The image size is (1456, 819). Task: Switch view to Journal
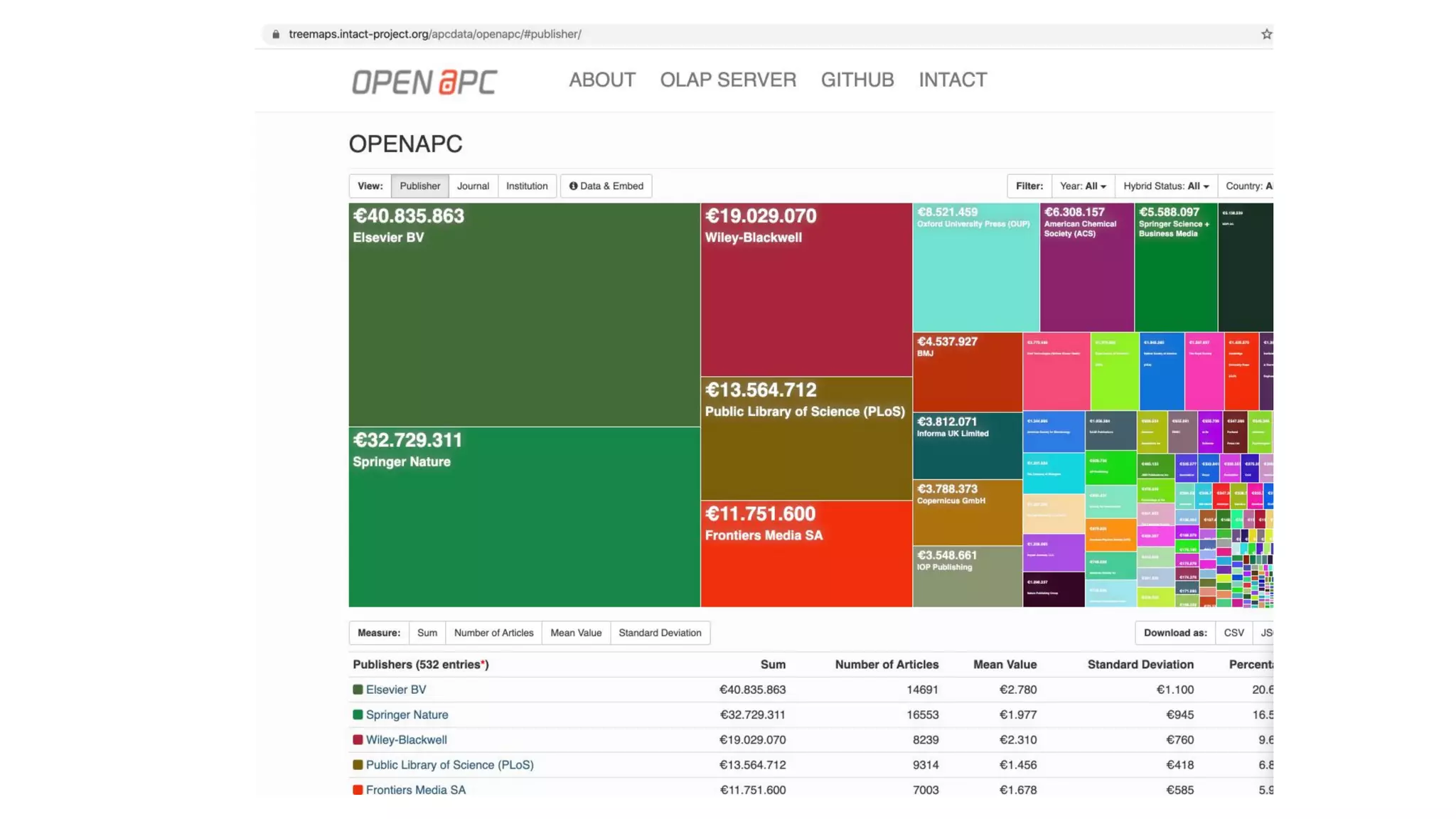pos(473,186)
